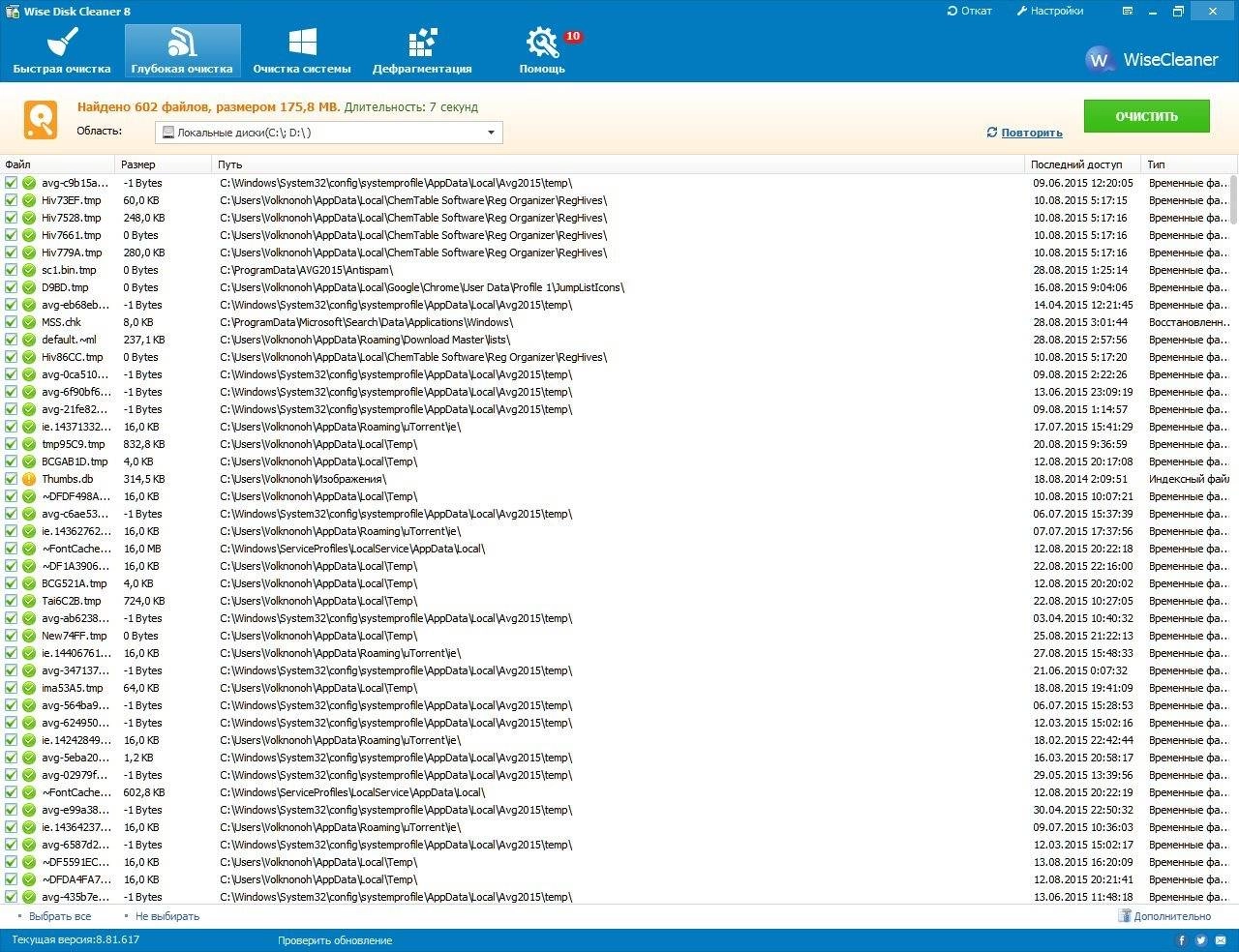
Task: Click path ending in Изображения\
Action: coord(302,479)
